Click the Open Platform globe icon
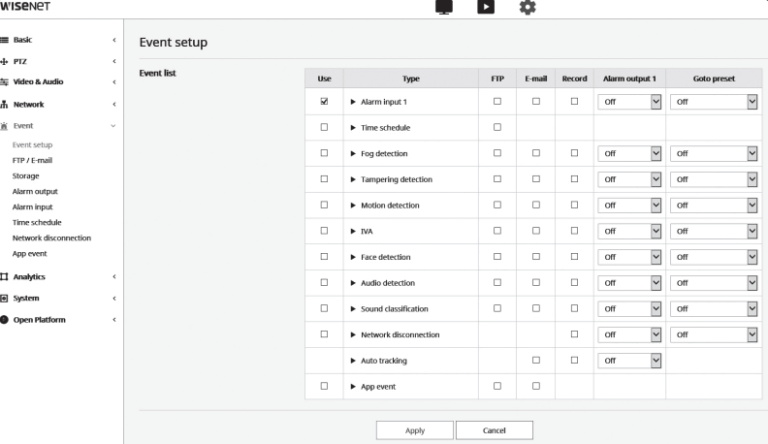Viewport: 768px width, 444px height. (4, 320)
